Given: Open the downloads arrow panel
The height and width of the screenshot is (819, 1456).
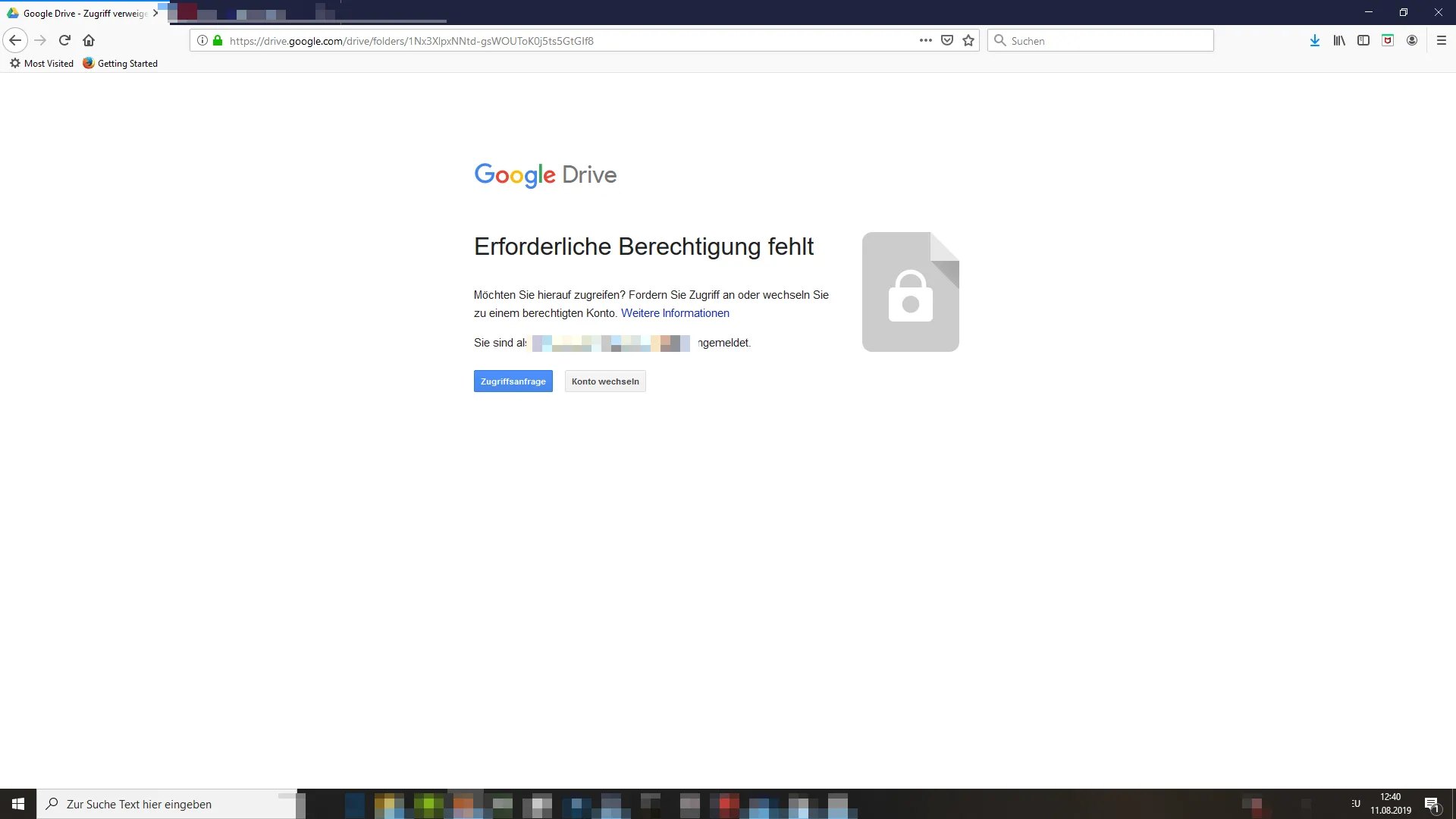Looking at the screenshot, I should click(1314, 40).
